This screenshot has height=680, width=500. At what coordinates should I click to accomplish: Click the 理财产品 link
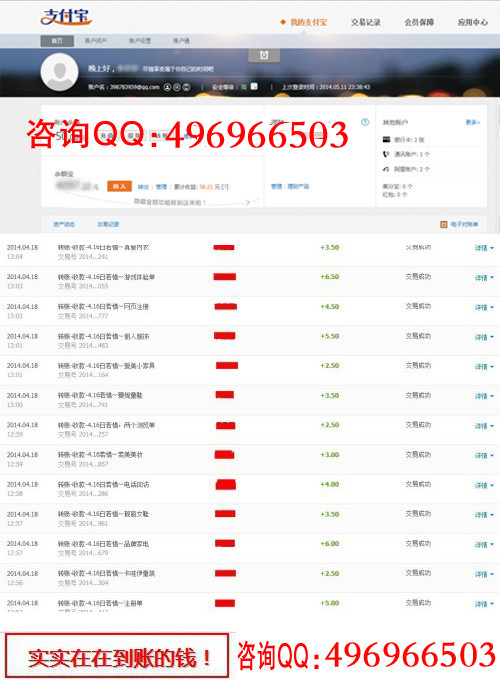(297, 186)
